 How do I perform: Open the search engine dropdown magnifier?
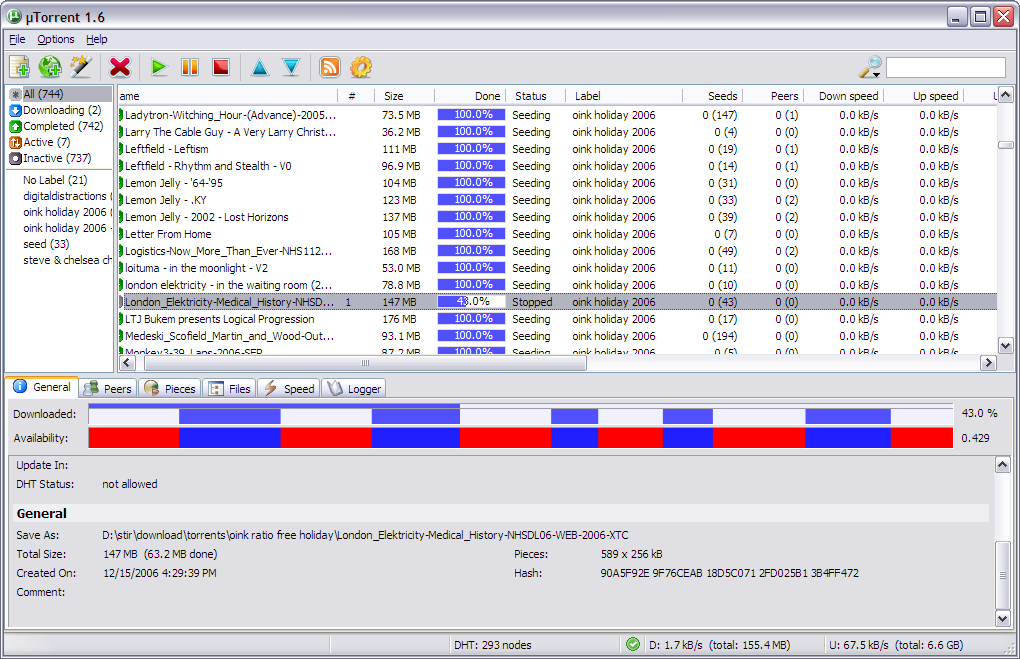(x=870, y=67)
